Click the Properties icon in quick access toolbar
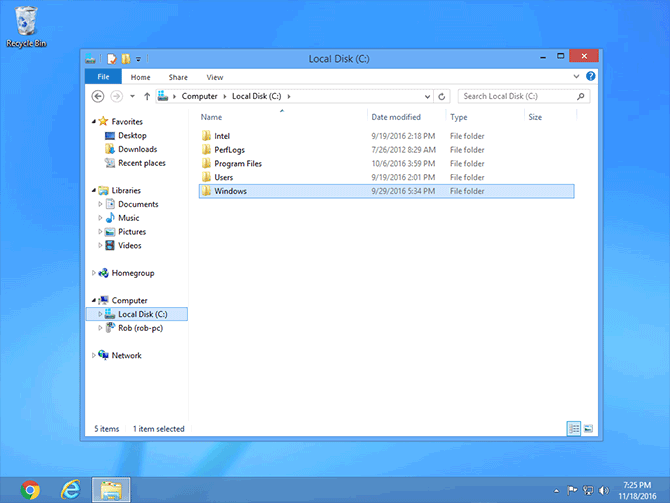The height and width of the screenshot is (503, 670). (112, 59)
